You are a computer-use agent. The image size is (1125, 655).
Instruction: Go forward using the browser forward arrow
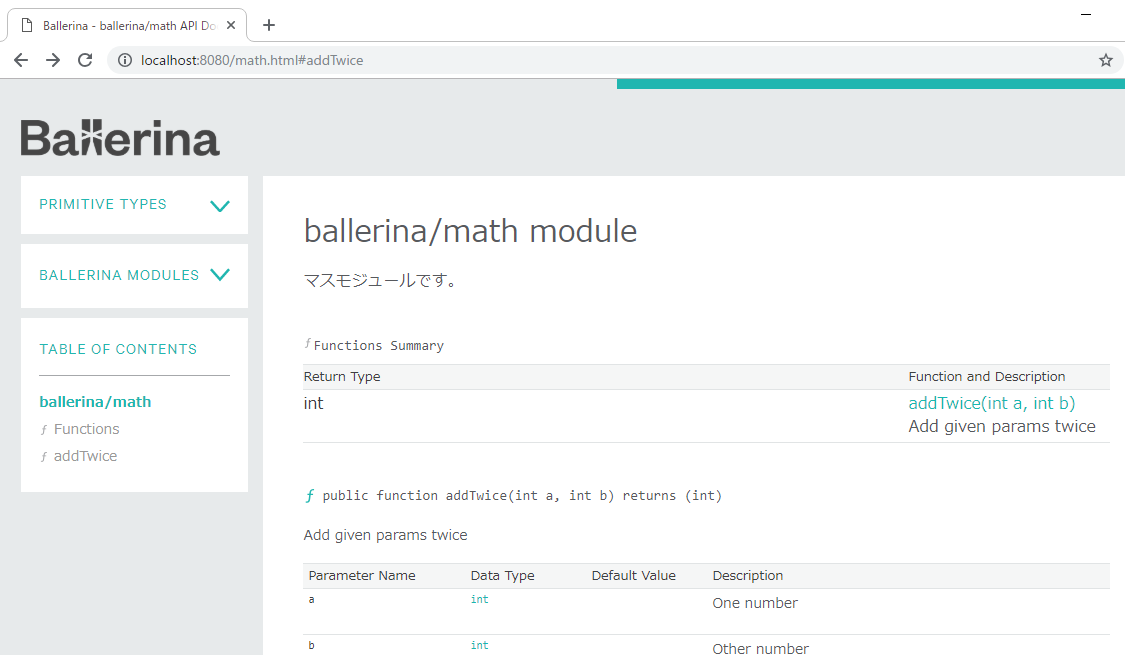[53, 60]
